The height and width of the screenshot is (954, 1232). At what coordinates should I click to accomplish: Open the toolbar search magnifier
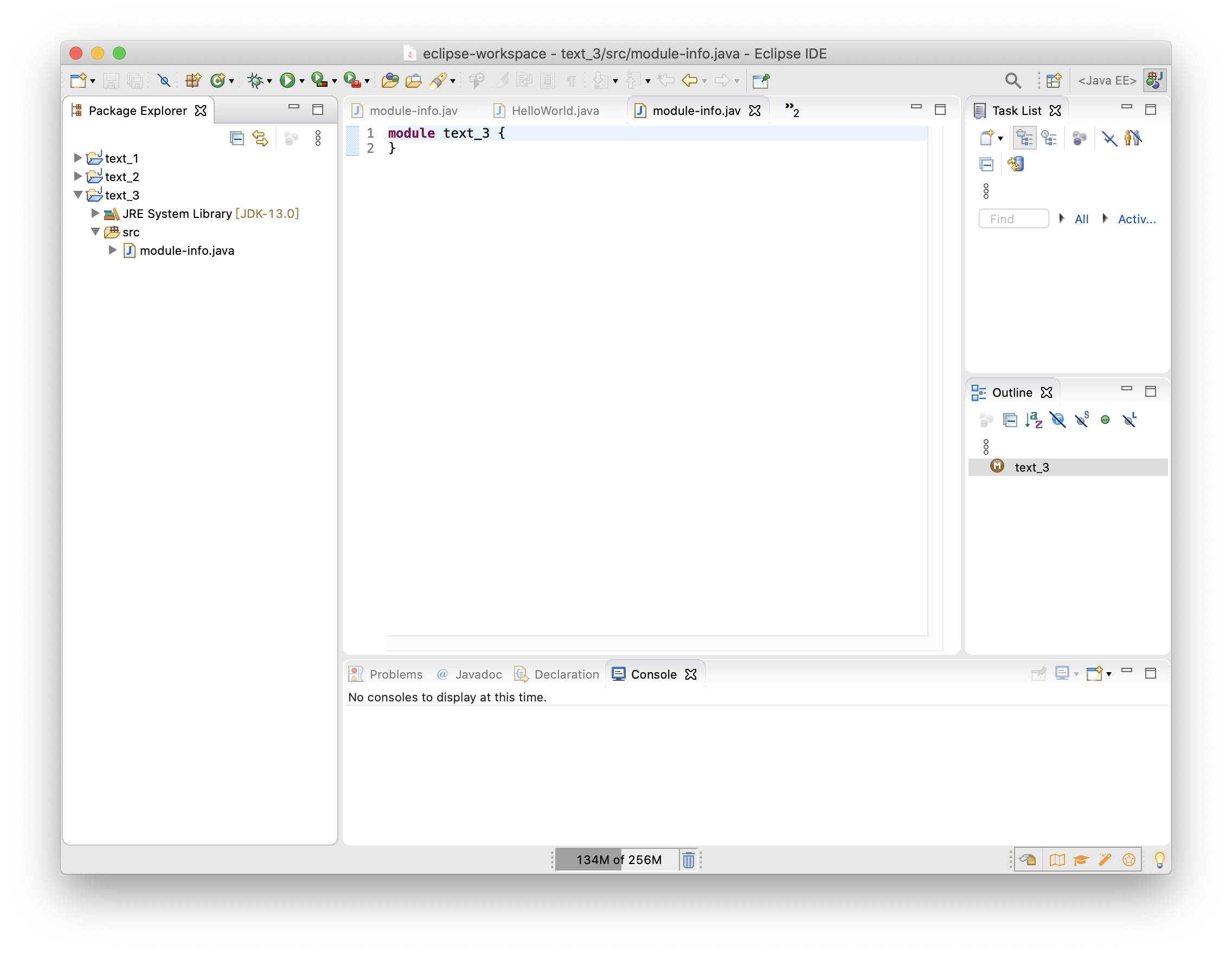pos(1012,81)
